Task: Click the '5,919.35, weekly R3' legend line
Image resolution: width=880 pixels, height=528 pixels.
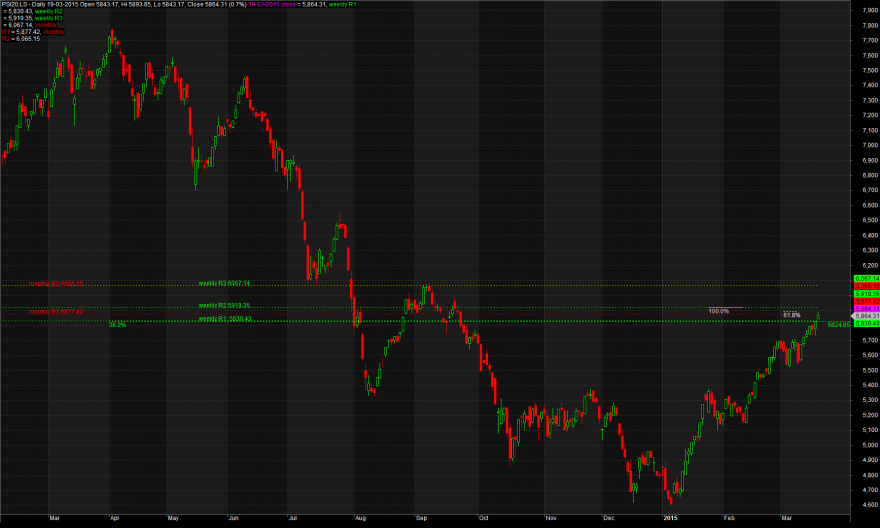Action: pos(33,18)
